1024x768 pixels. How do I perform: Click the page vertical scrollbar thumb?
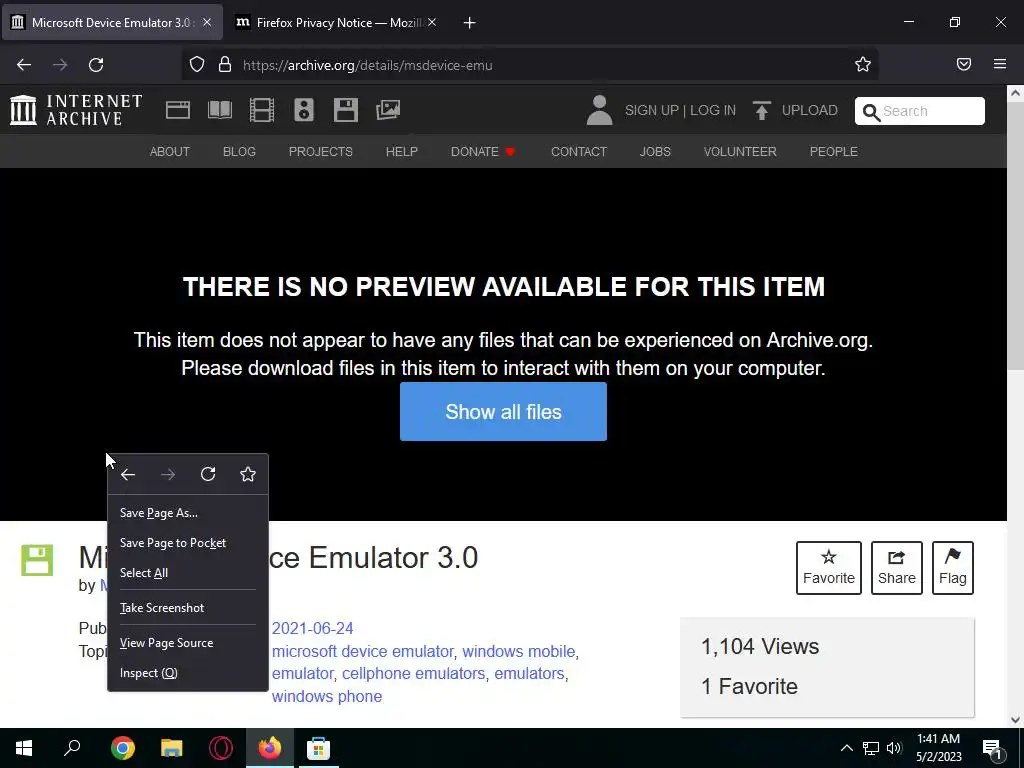[x=1015, y=235]
